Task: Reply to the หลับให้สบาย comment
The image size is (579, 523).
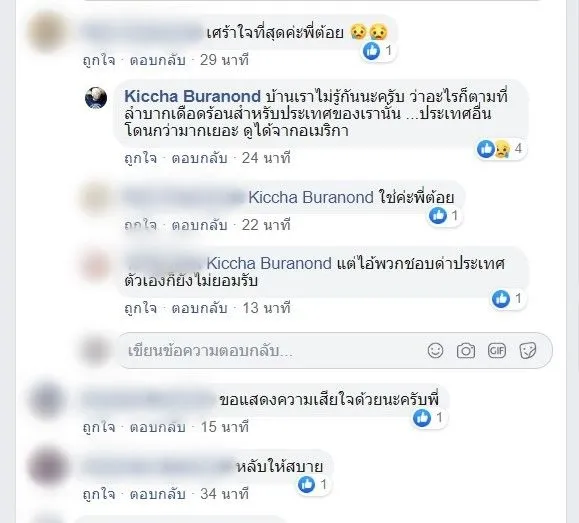Action: [x=158, y=494]
